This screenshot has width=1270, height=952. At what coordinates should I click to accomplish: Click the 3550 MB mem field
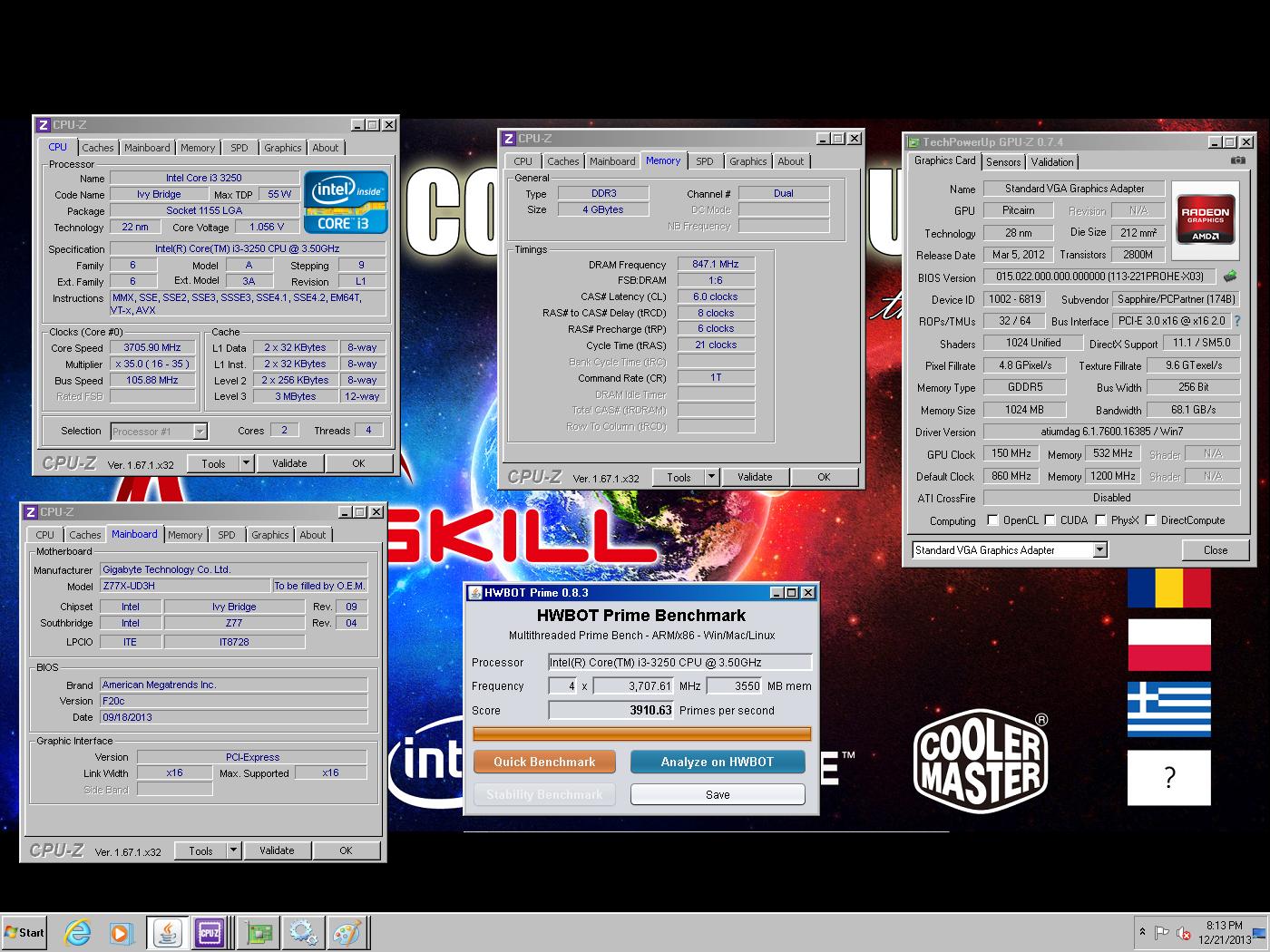pyautogui.click(x=735, y=686)
